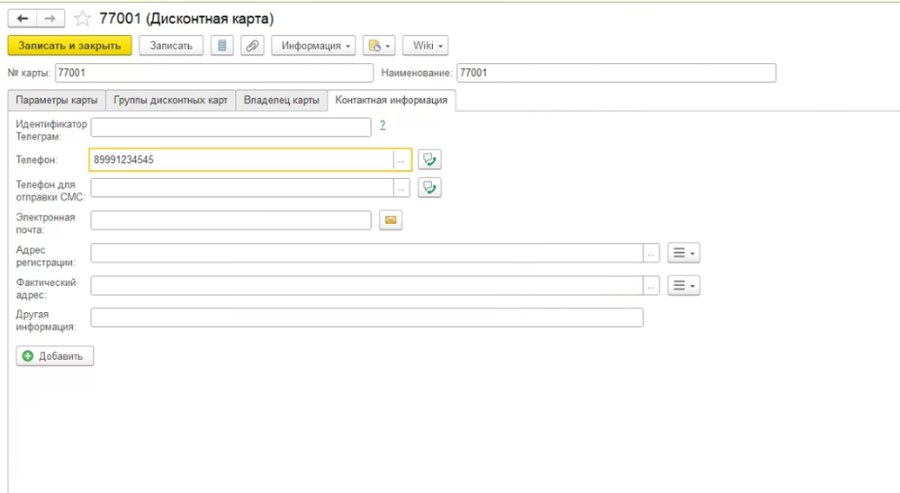Open the list menu next to Фактический адрес
900x493 pixels.
pos(683,285)
